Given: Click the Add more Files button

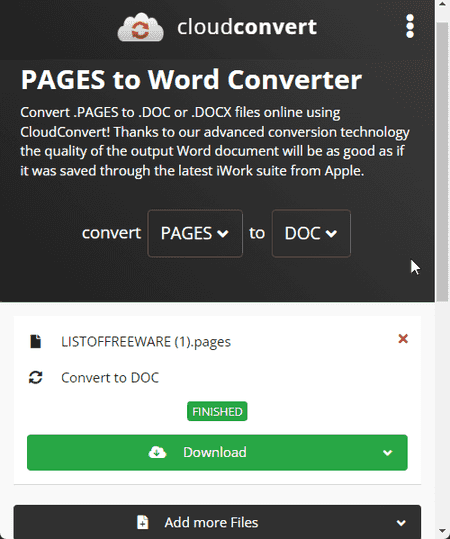Looking at the screenshot, I should [x=217, y=522].
